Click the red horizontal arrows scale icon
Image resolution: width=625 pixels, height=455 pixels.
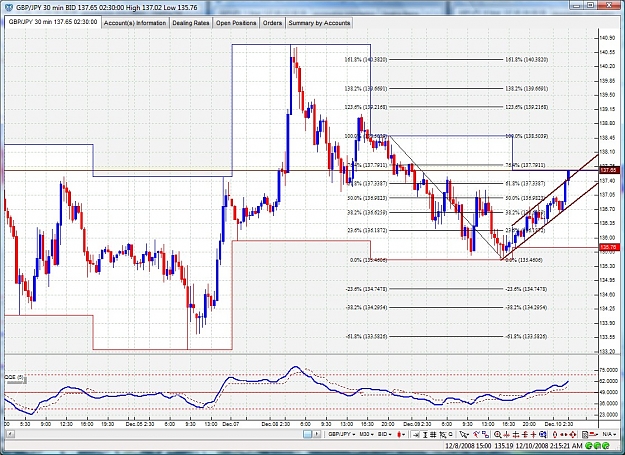[x=564, y=435]
